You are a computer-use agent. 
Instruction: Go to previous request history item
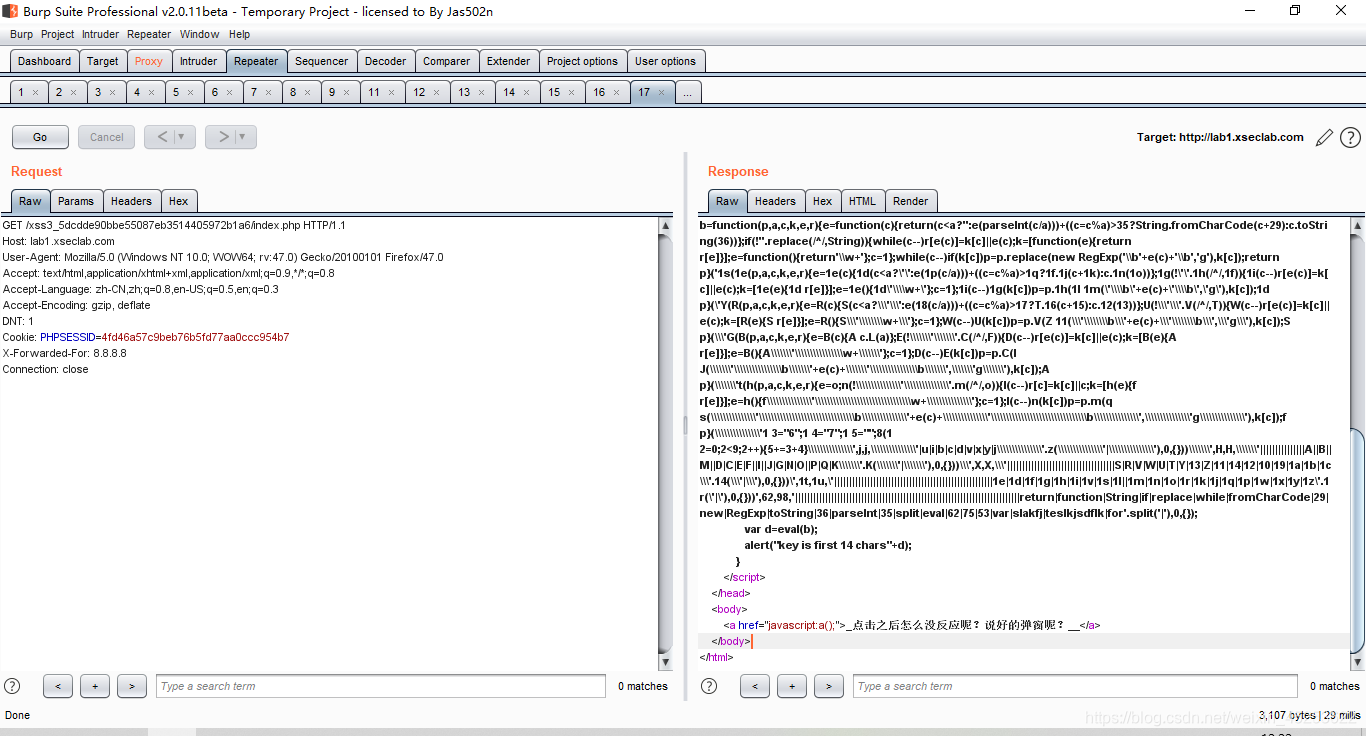(162, 137)
